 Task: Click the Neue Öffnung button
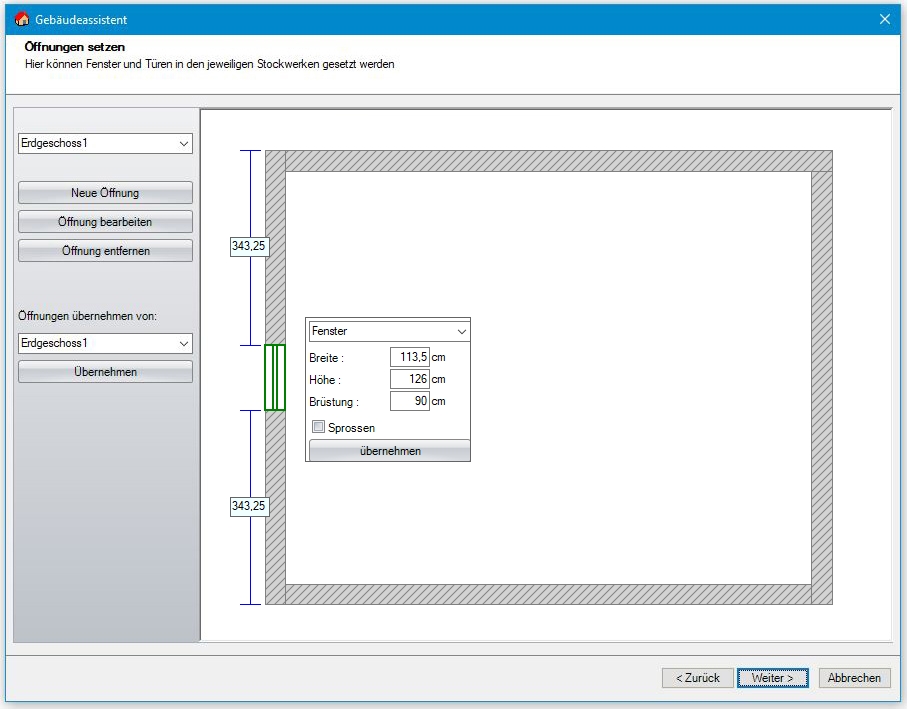tap(105, 193)
